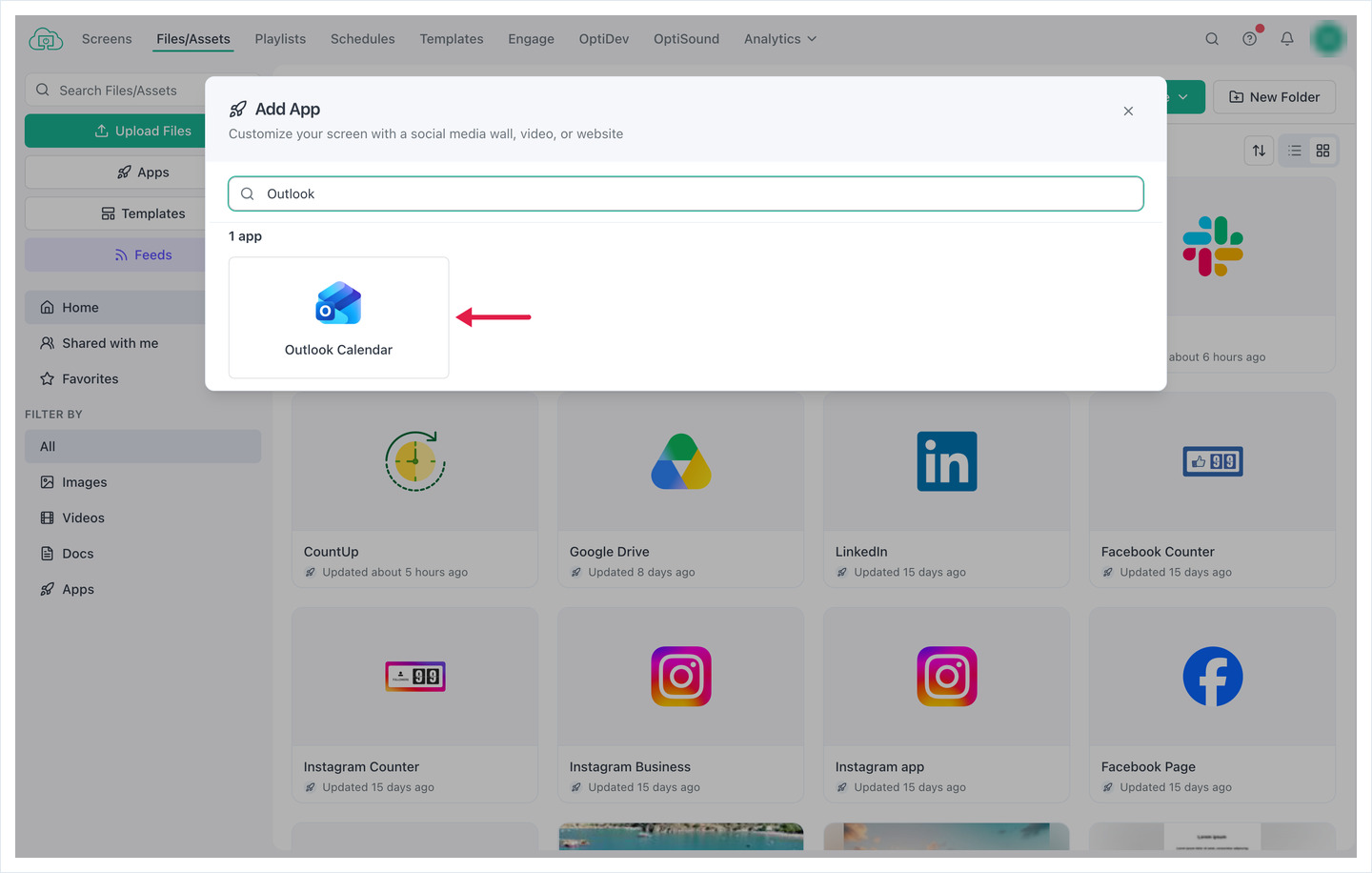Switch to the Playlists tab

pos(280,39)
